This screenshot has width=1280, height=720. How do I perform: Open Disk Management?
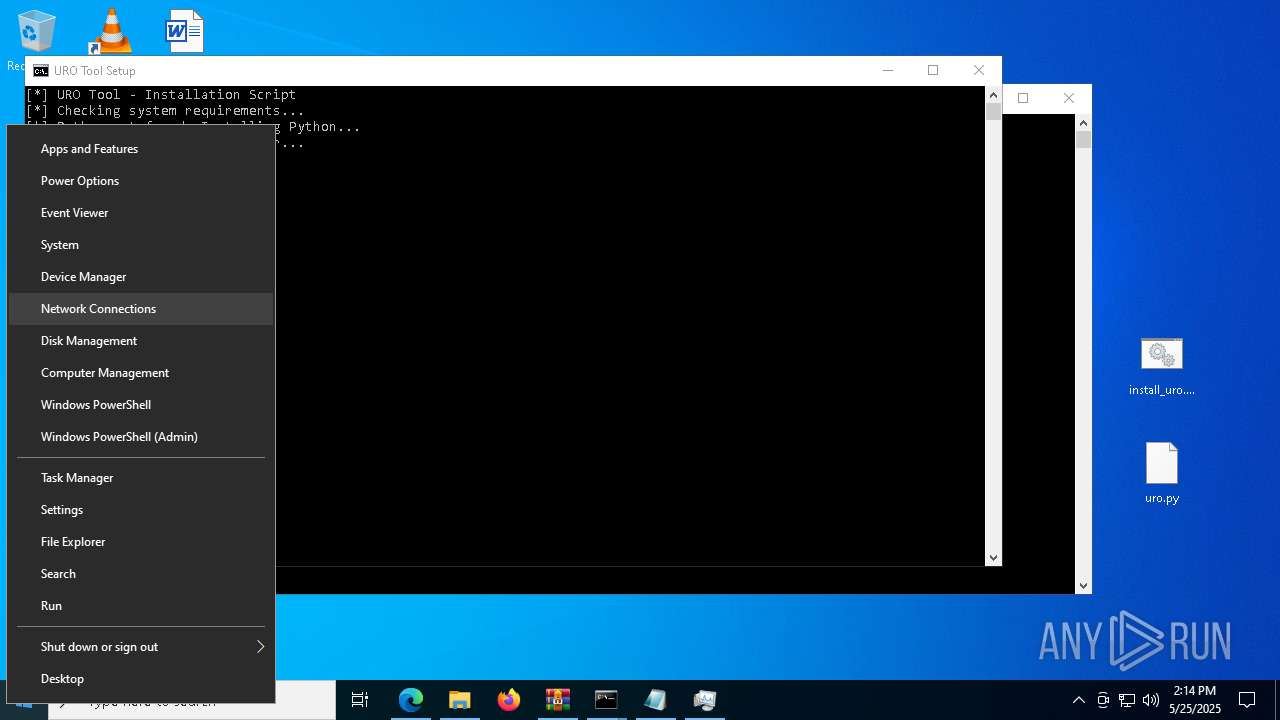click(141, 341)
